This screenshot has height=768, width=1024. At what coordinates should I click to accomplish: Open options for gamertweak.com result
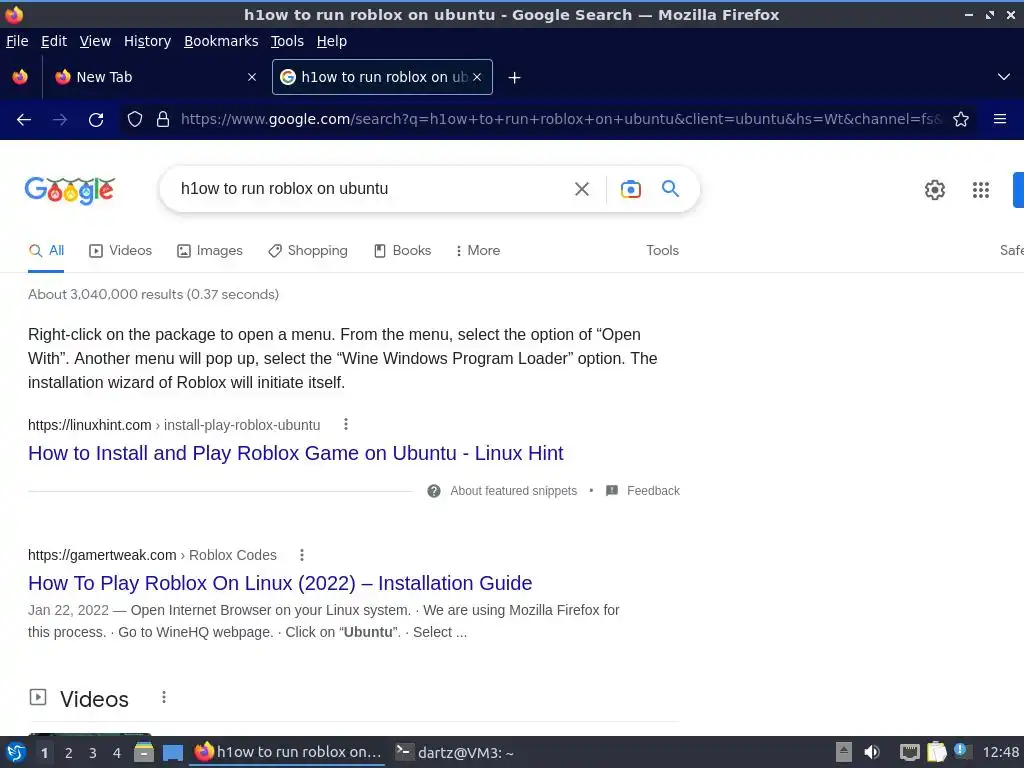tap(302, 554)
